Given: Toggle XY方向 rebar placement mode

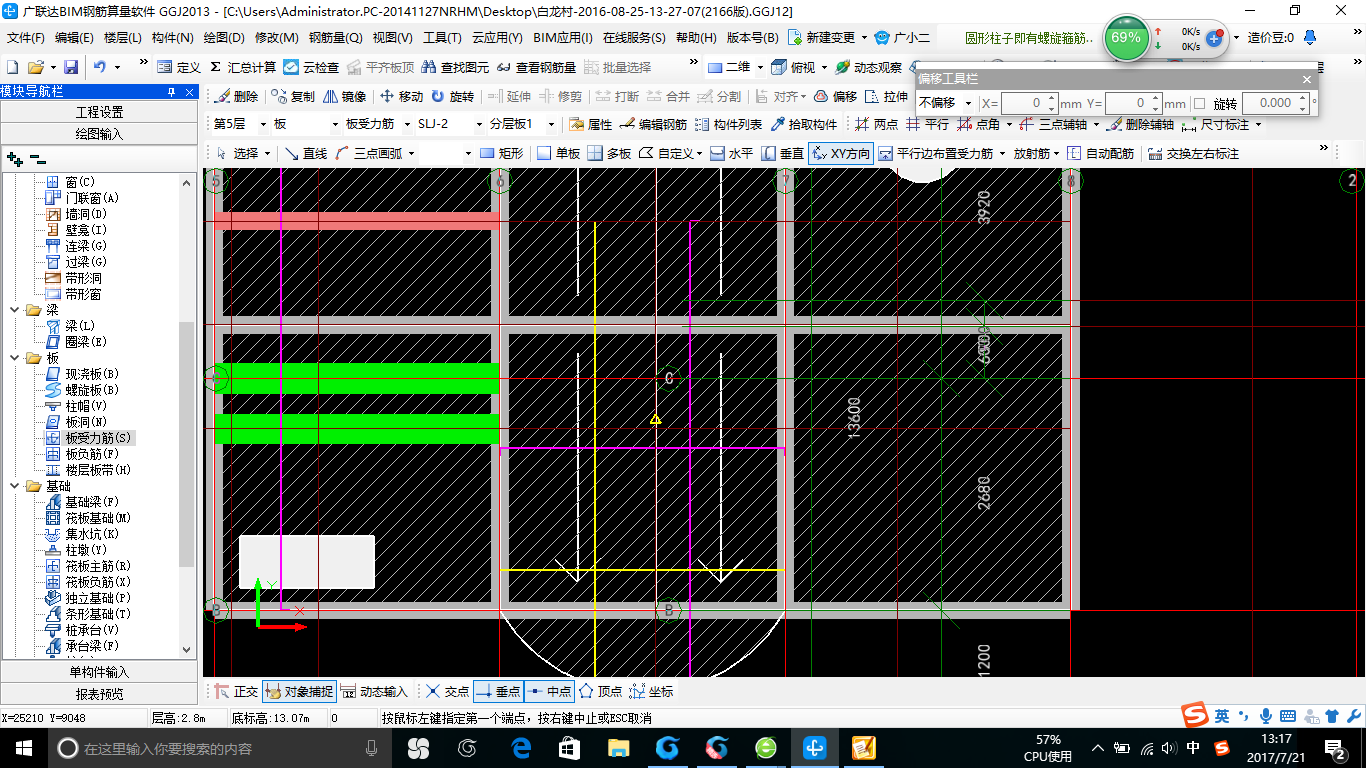Looking at the screenshot, I should point(841,153).
